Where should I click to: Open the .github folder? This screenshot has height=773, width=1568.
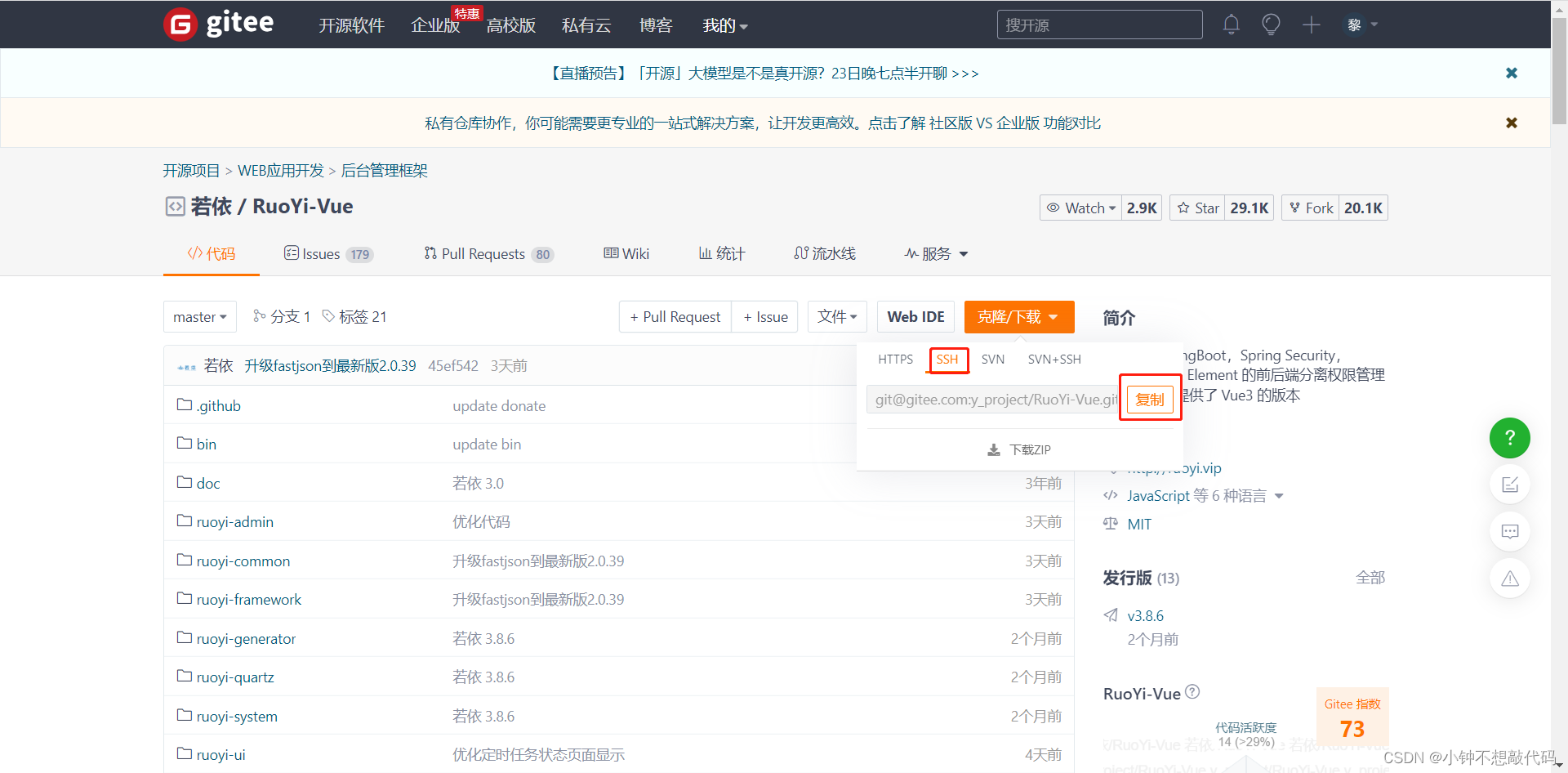click(x=219, y=405)
